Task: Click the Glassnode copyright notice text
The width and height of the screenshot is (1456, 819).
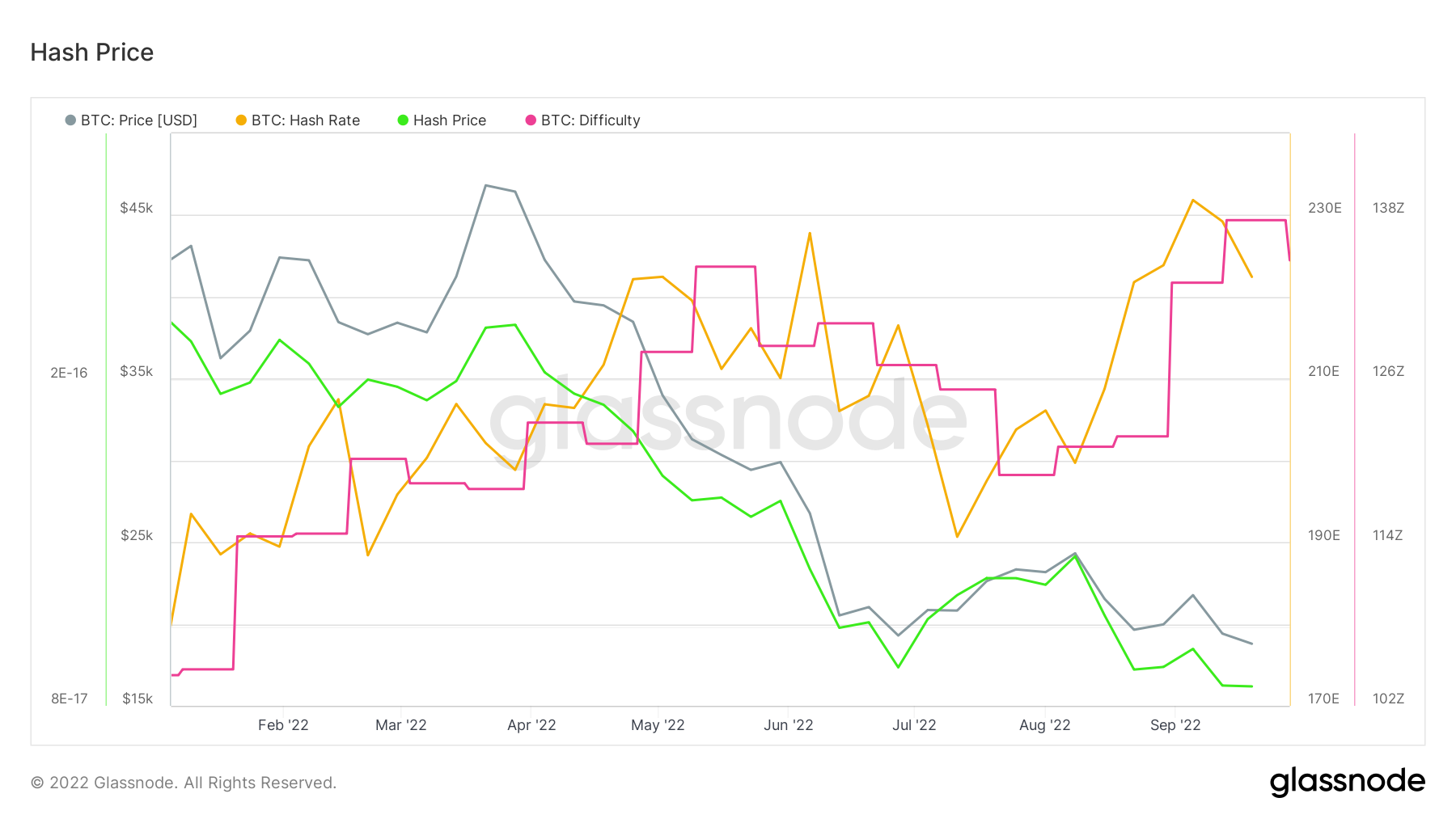Action: (x=184, y=783)
